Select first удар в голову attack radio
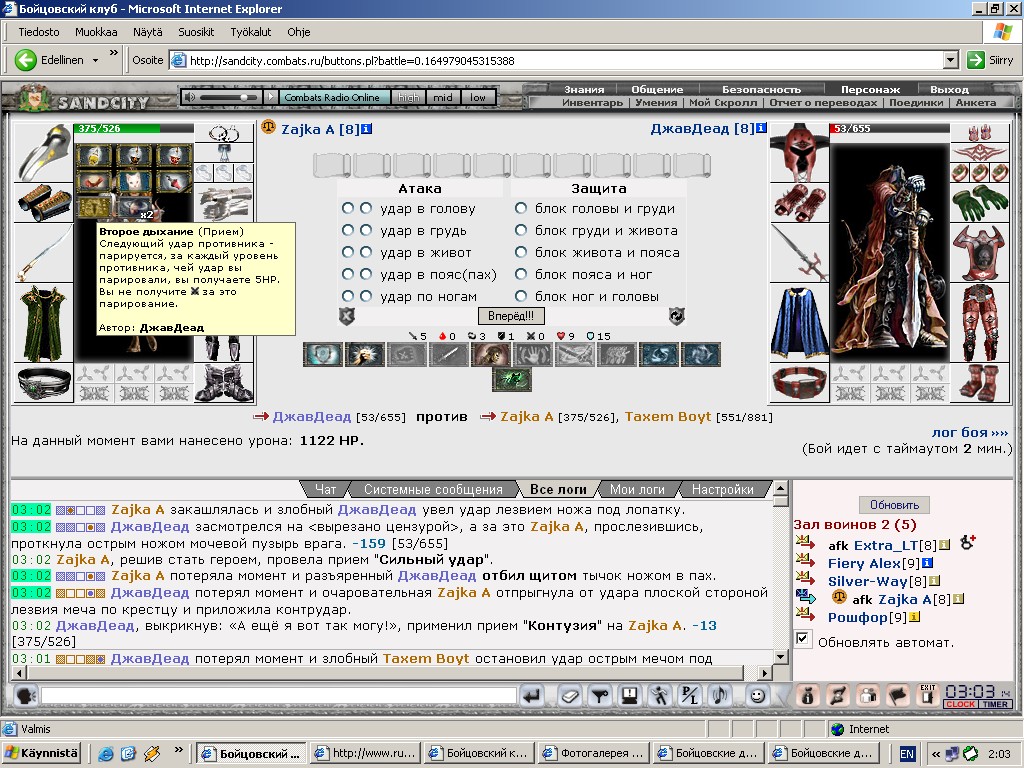This screenshot has height=768, width=1024. (x=348, y=208)
